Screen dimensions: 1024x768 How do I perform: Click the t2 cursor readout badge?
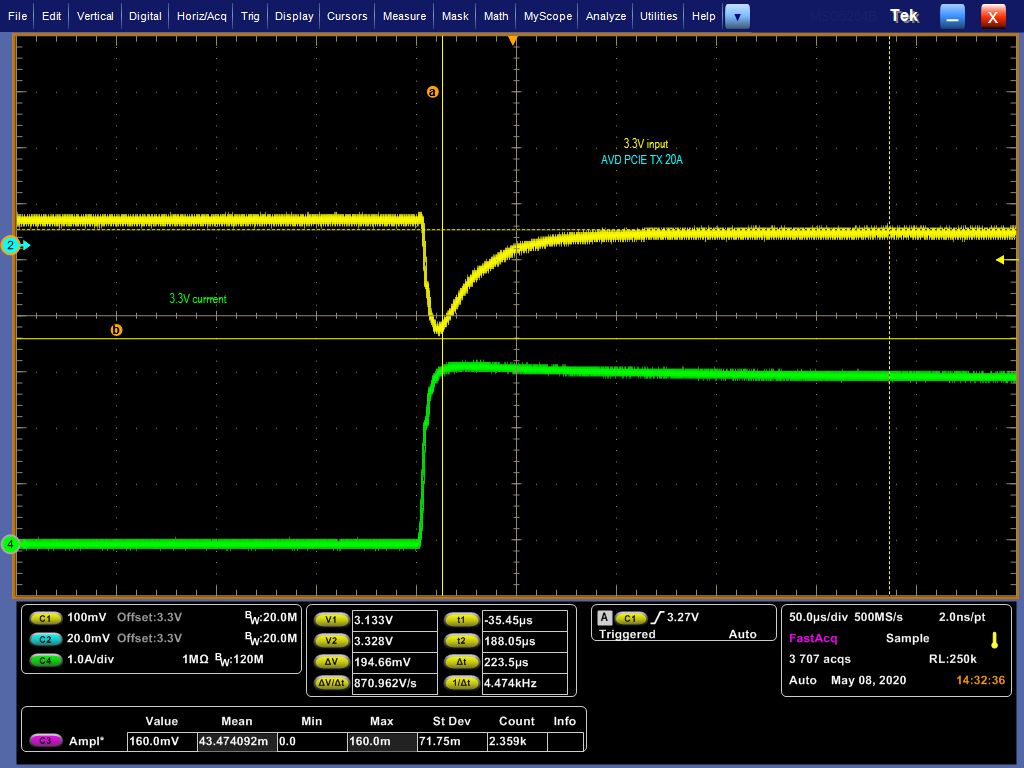tap(462, 641)
